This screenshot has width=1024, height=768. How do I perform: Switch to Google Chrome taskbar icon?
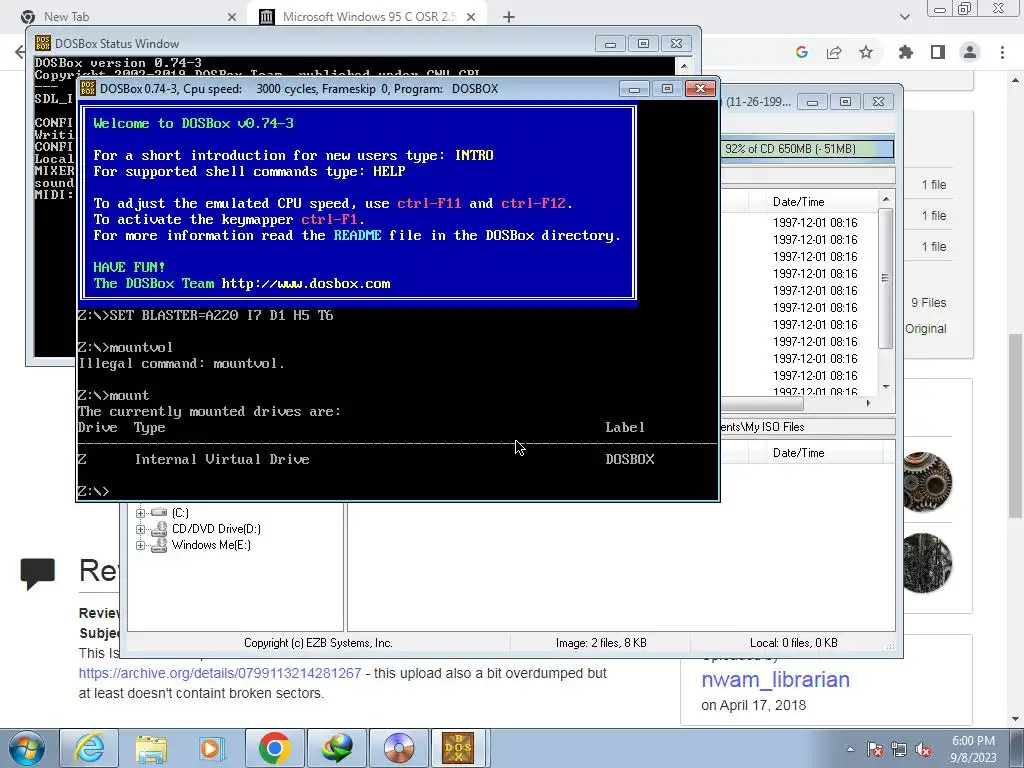pos(274,748)
